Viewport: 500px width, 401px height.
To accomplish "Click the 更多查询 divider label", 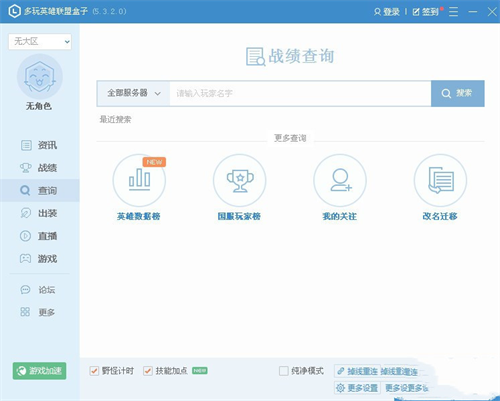I will pos(290,138).
